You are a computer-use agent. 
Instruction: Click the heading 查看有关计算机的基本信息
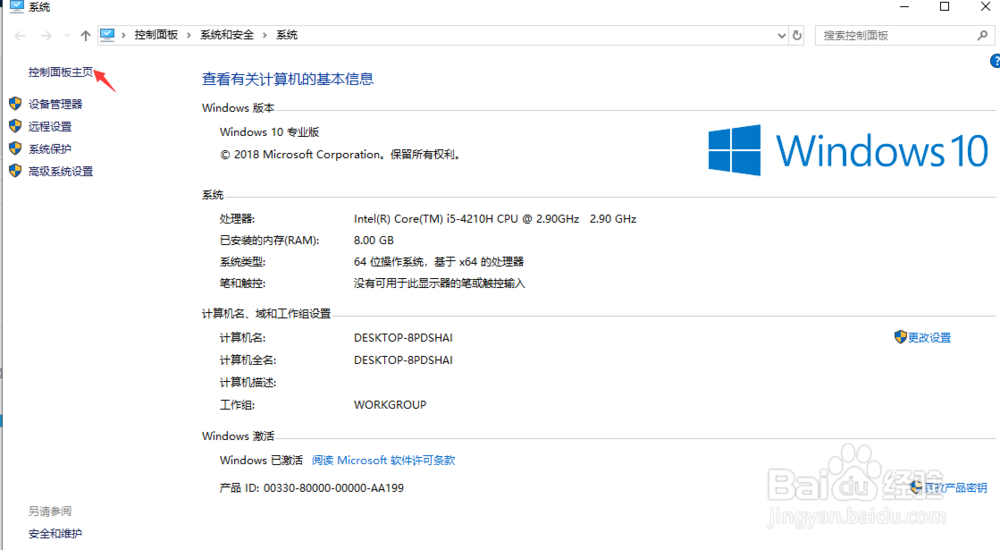[x=288, y=79]
